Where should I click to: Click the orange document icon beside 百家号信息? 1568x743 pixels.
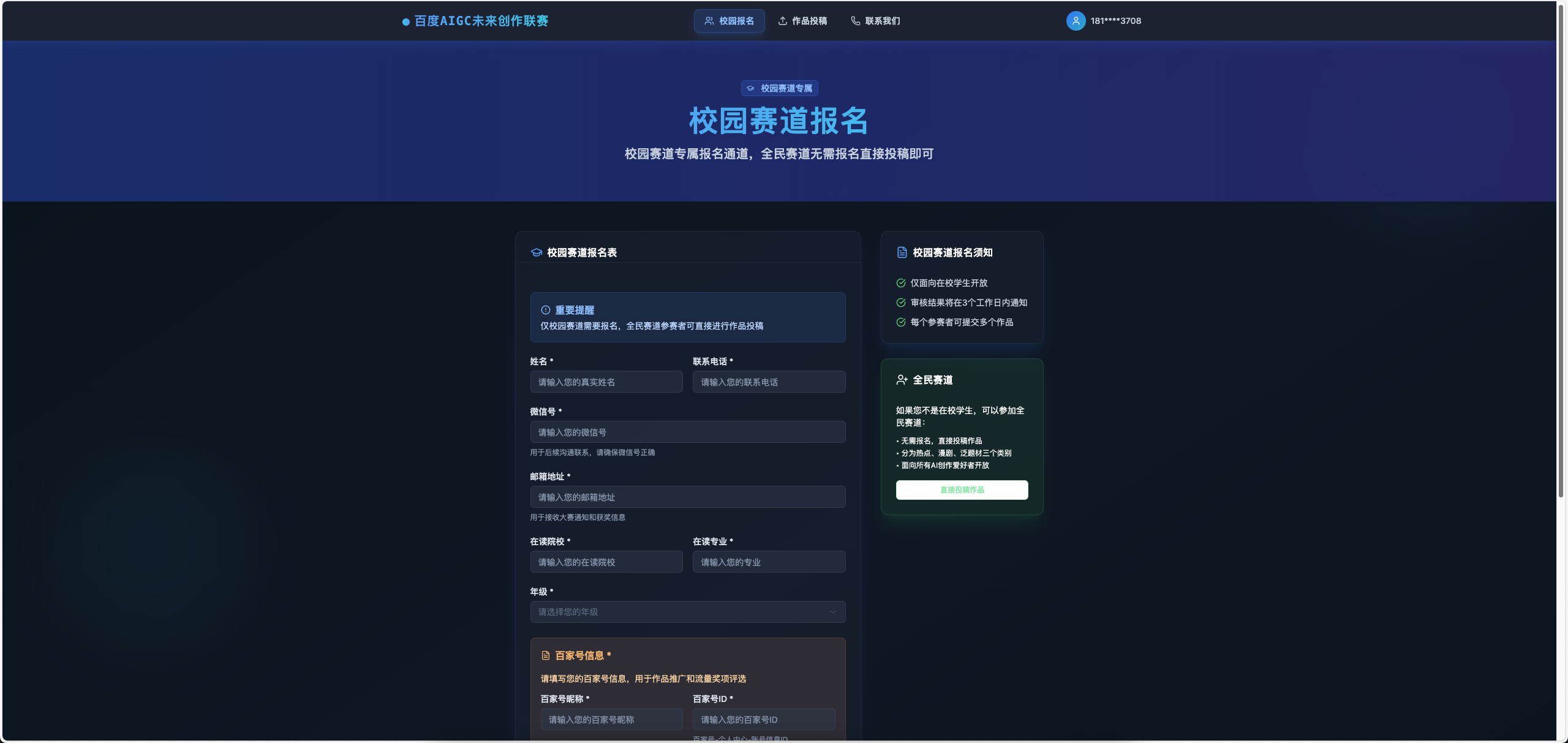pos(545,655)
